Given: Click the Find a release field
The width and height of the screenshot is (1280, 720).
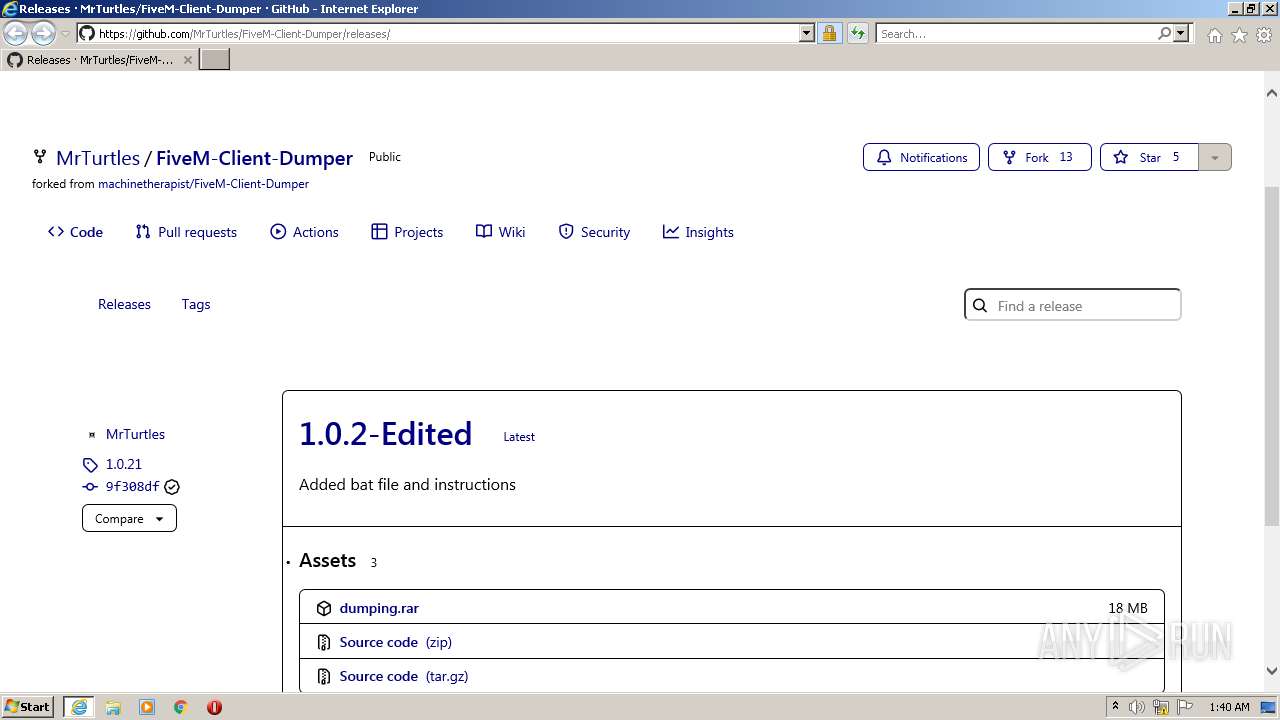Looking at the screenshot, I should pyautogui.click(x=1073, y=305).
